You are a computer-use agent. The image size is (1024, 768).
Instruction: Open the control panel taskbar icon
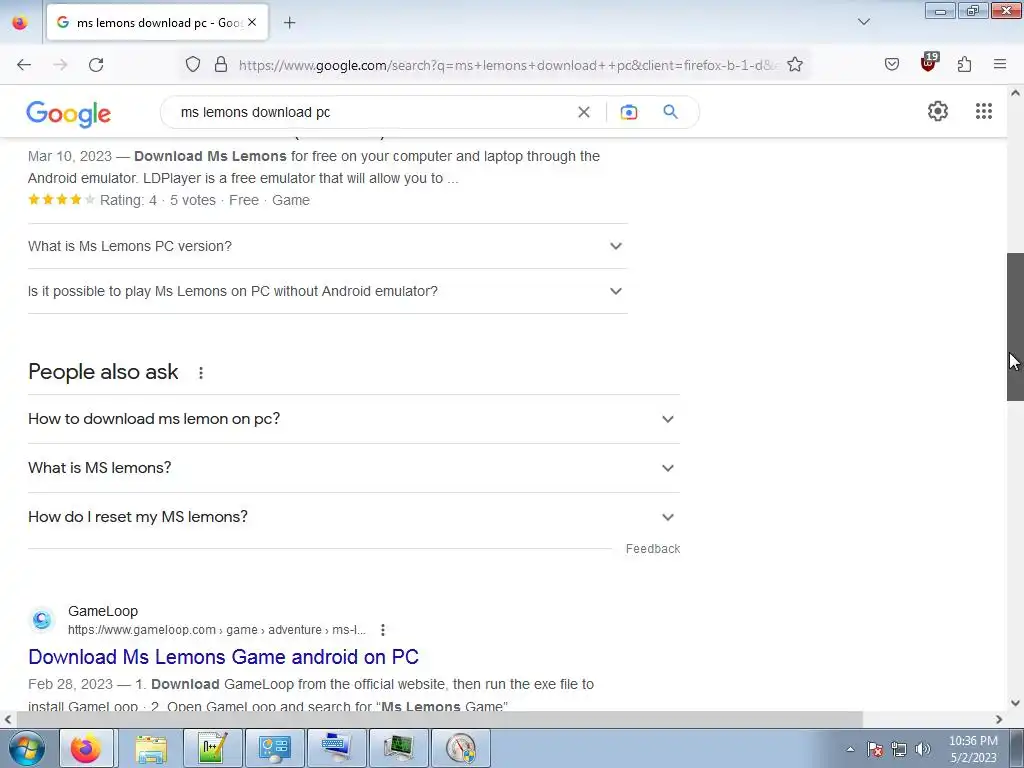tap(274, 748)
